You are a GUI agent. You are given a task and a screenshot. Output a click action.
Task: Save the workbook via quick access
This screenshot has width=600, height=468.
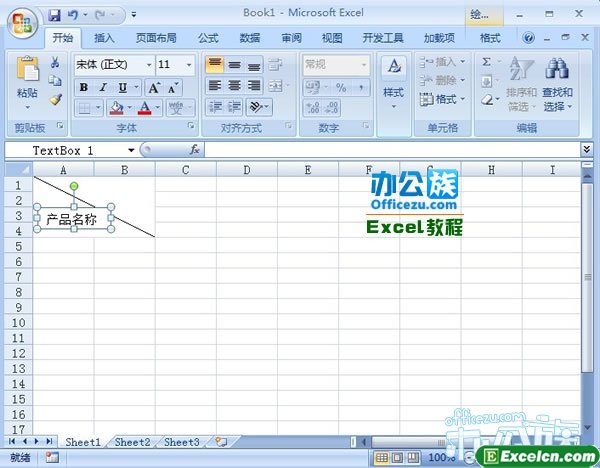[55, 15]
